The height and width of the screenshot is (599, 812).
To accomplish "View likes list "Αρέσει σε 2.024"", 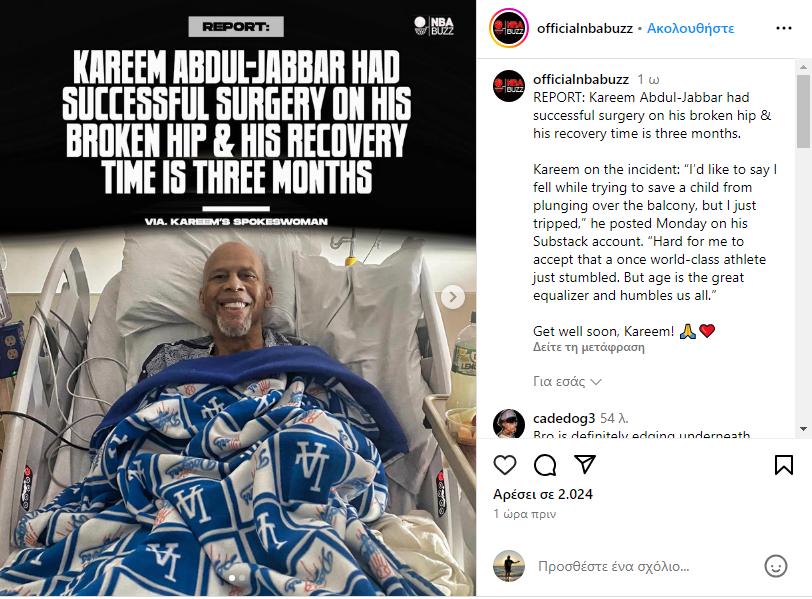I will (543, 494).
